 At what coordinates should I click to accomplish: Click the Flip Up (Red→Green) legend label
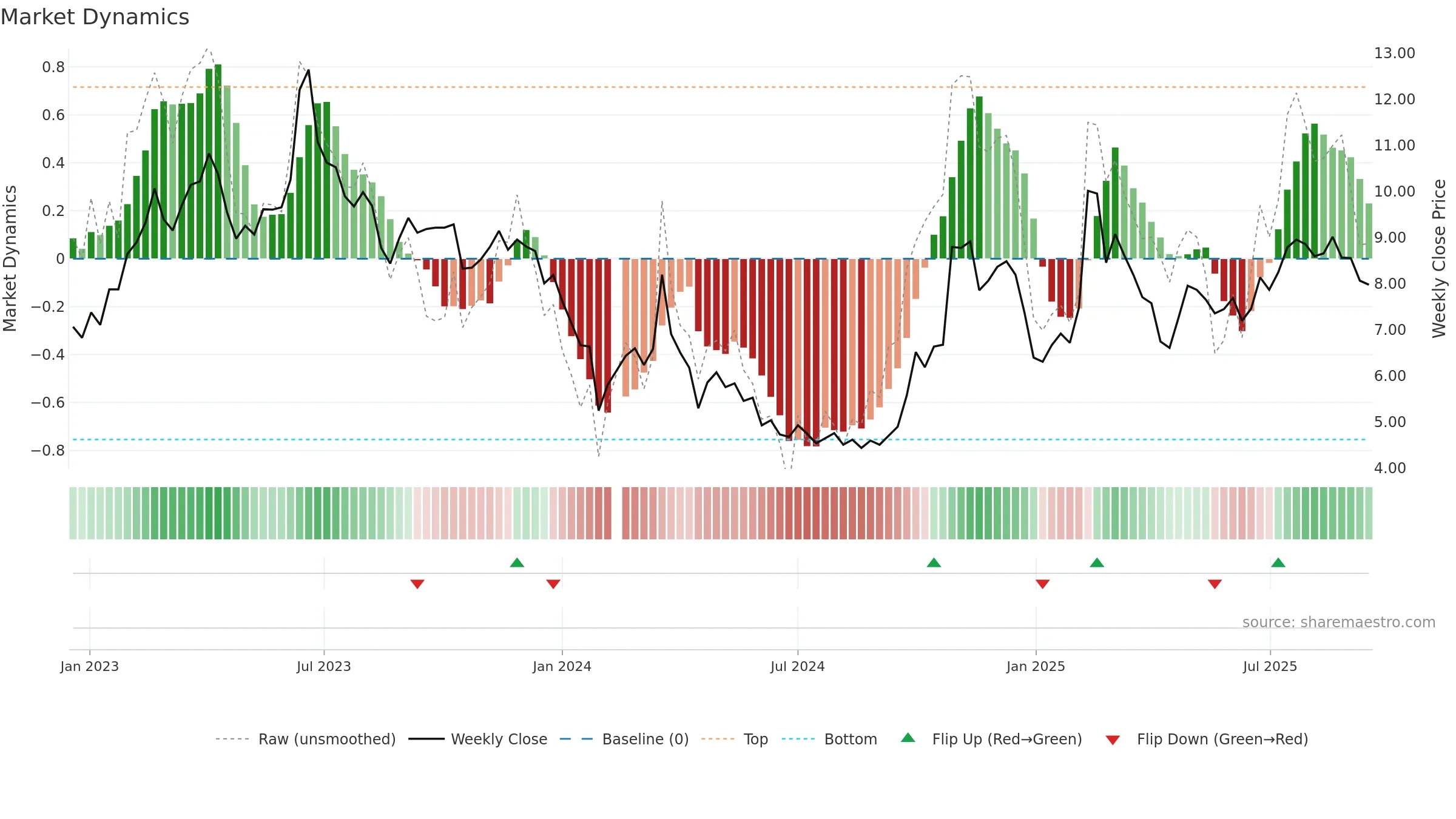tap(1007, 739)
